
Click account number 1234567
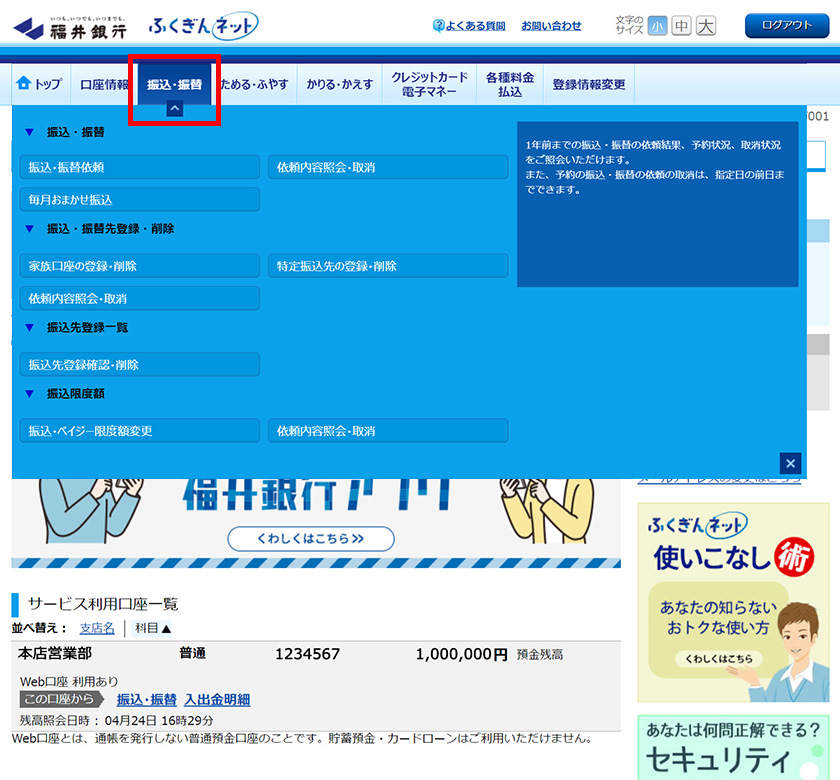[308, 654]
